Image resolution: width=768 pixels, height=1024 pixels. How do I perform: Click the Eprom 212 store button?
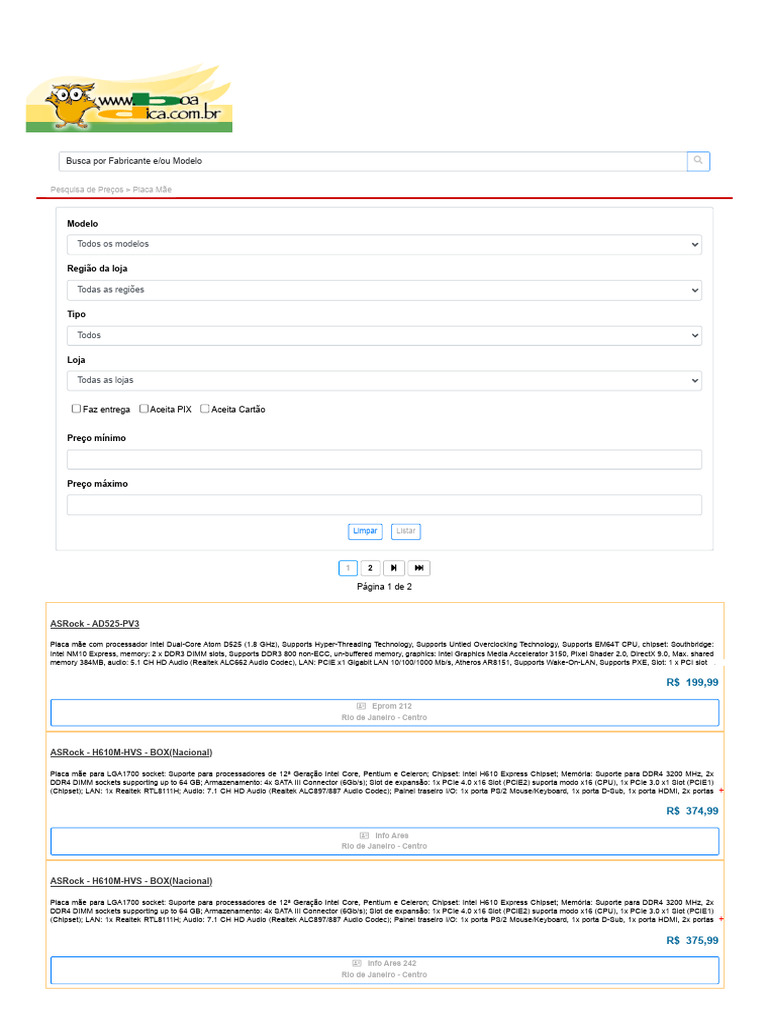click(x=385, y=712)
